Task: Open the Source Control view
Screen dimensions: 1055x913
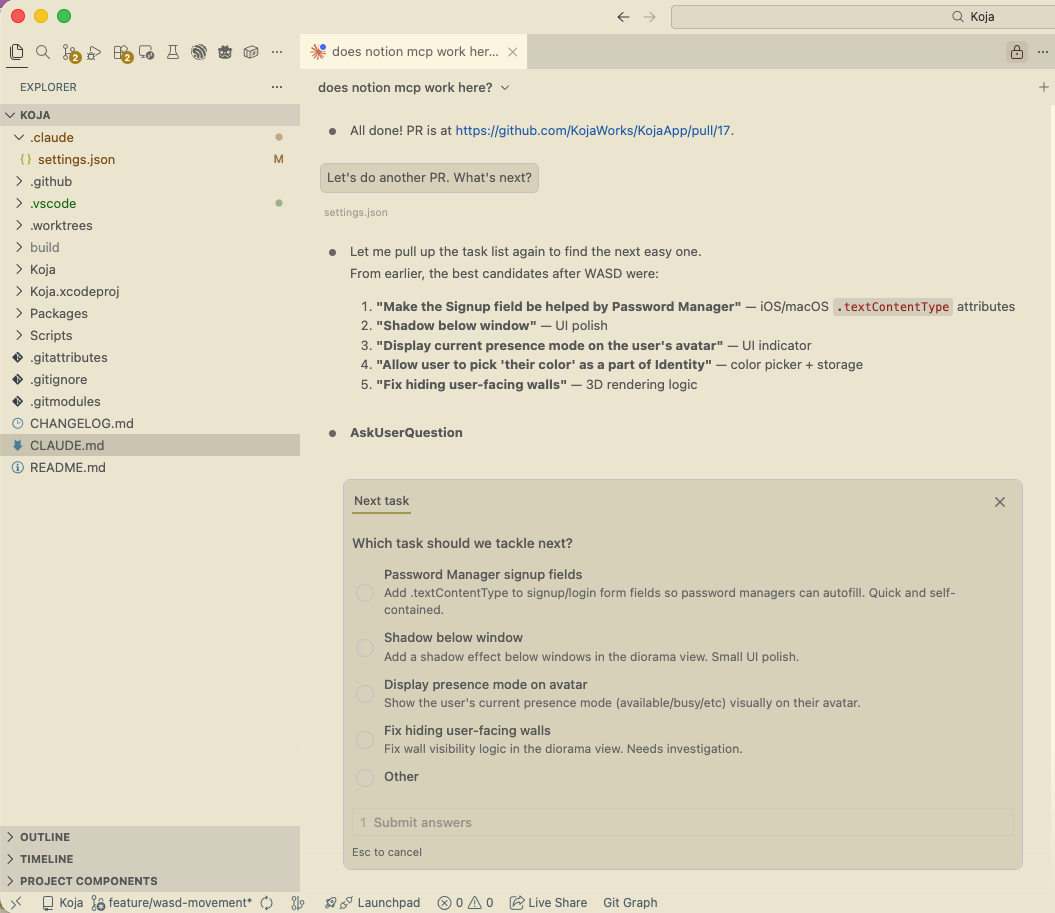Action: pos(70,52)
